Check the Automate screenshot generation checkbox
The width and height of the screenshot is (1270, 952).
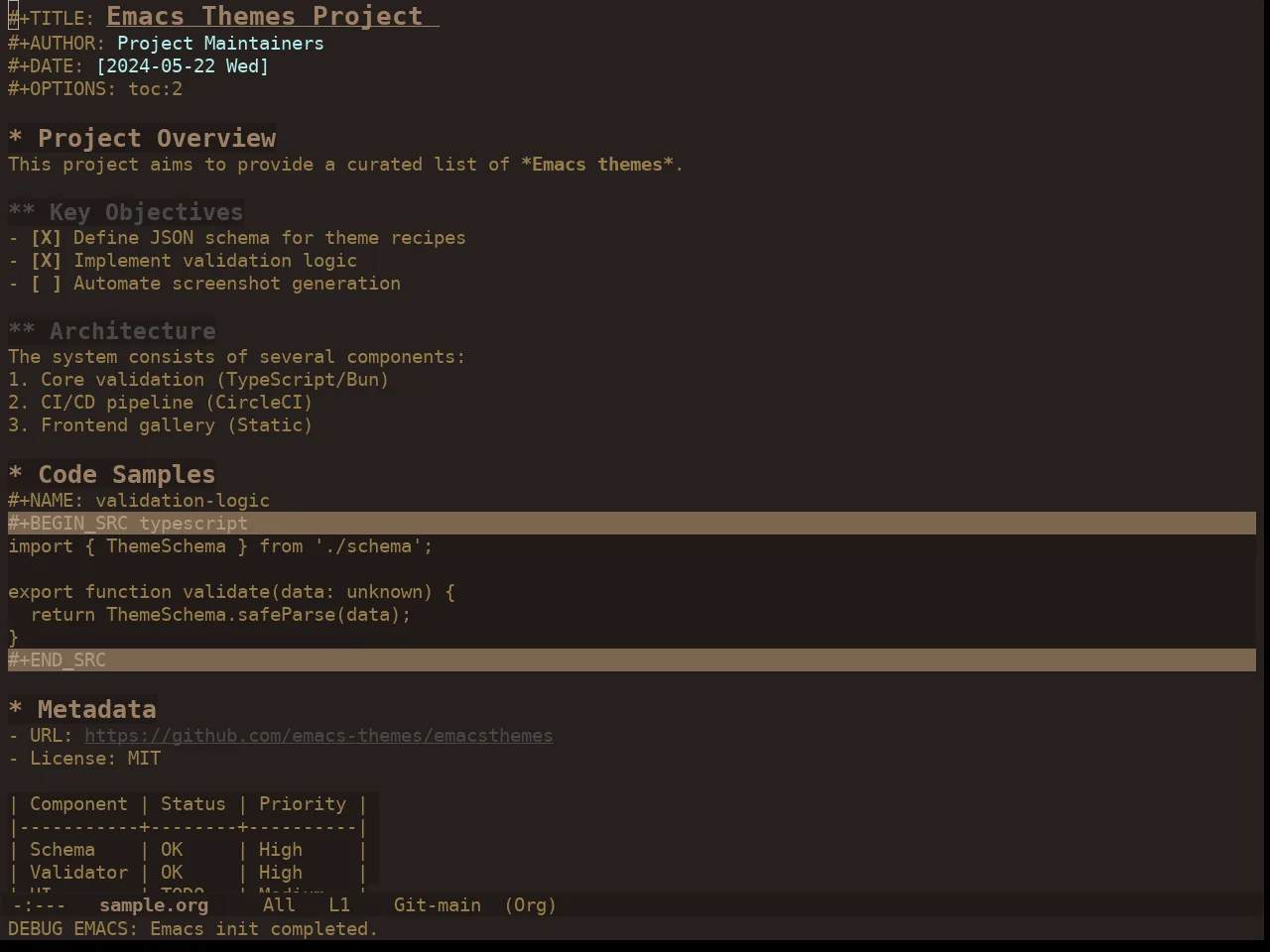pyautogui.click(x=46, y=284)
